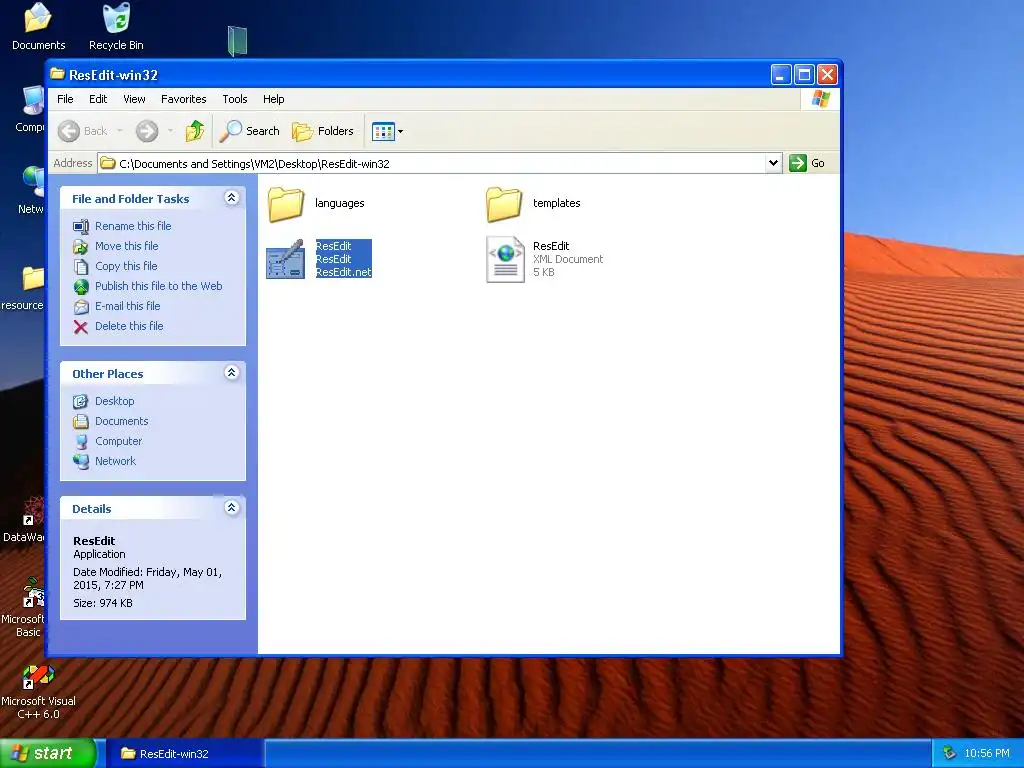This screenshot has height=768, width=1024.
Task: Collapse the File and Folder Tasks panel
Action: (231, 198)
